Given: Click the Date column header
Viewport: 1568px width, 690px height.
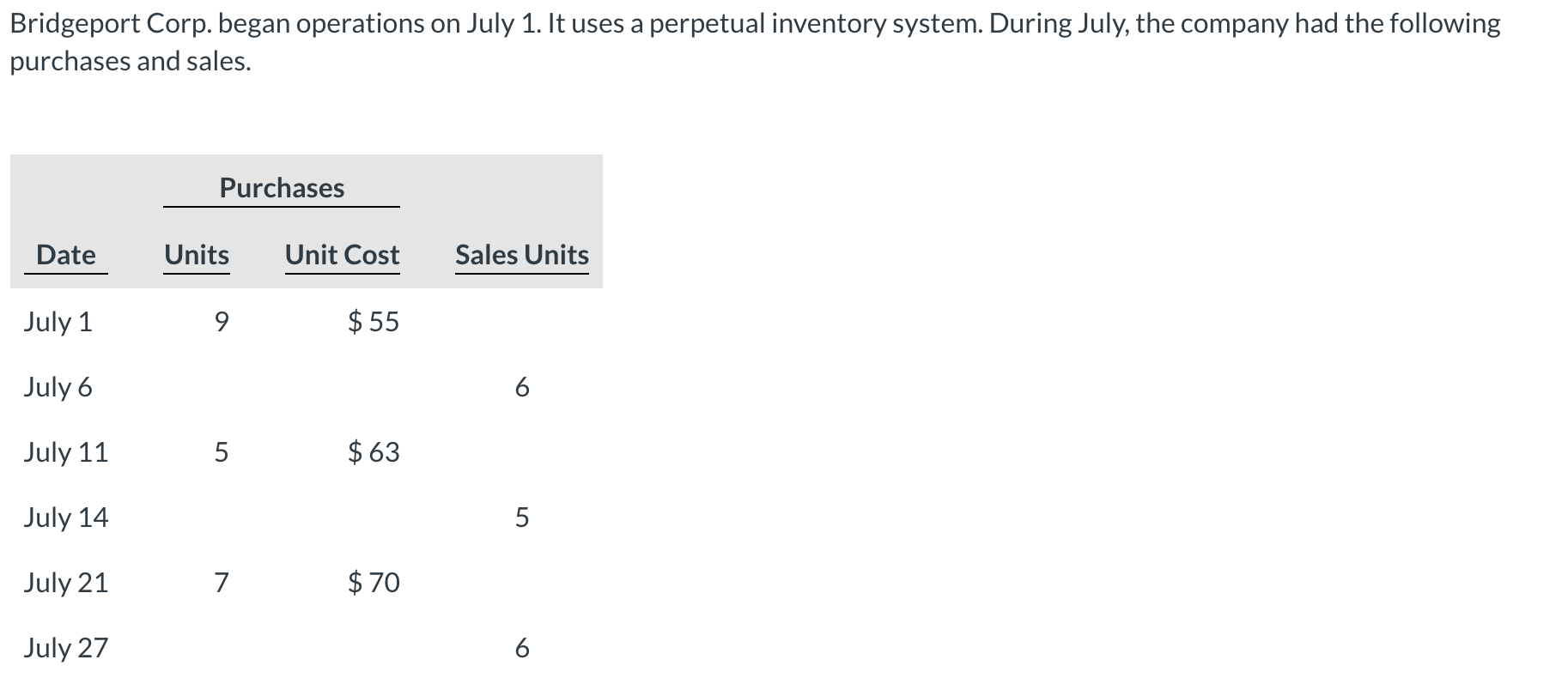Looking at the screenshot, I should [66, 255].
